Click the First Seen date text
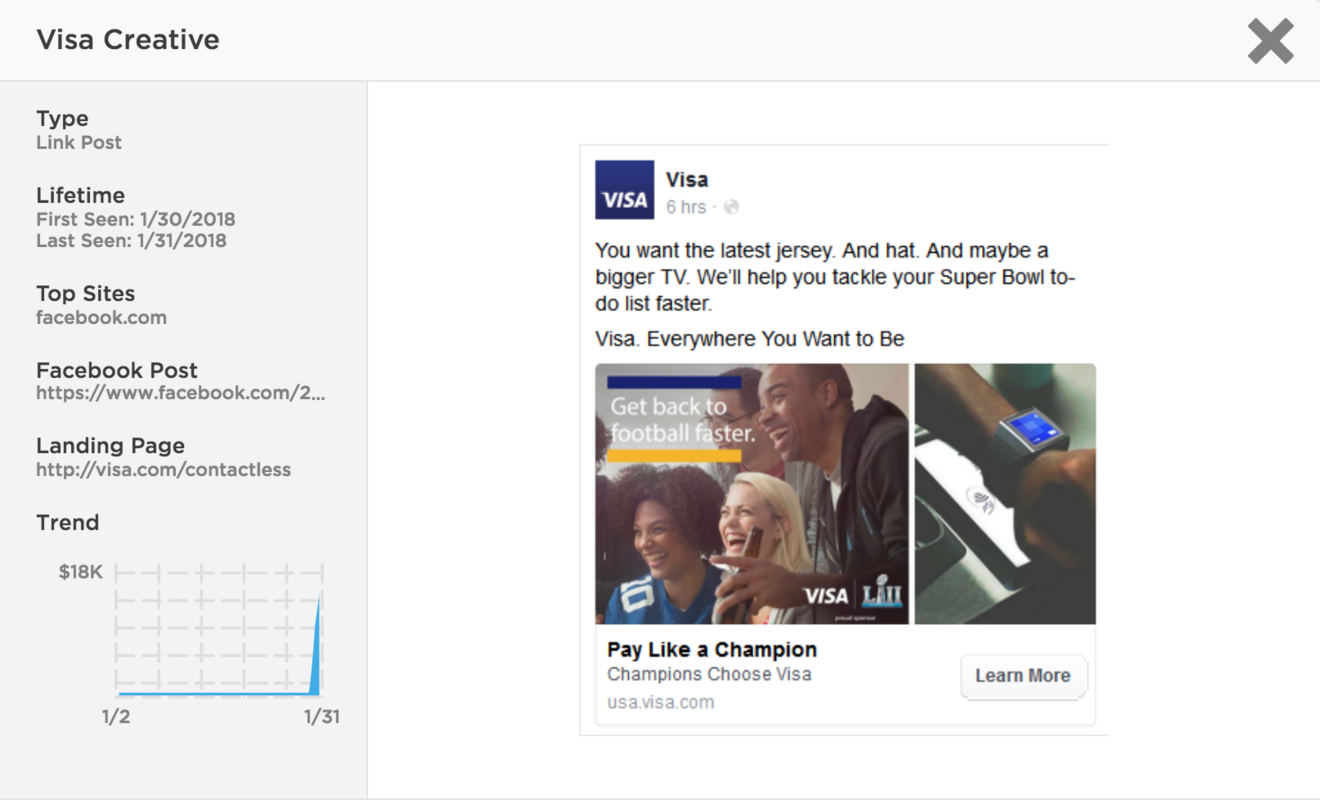Viewport: 1320px width, 800px height. [135, 218]
